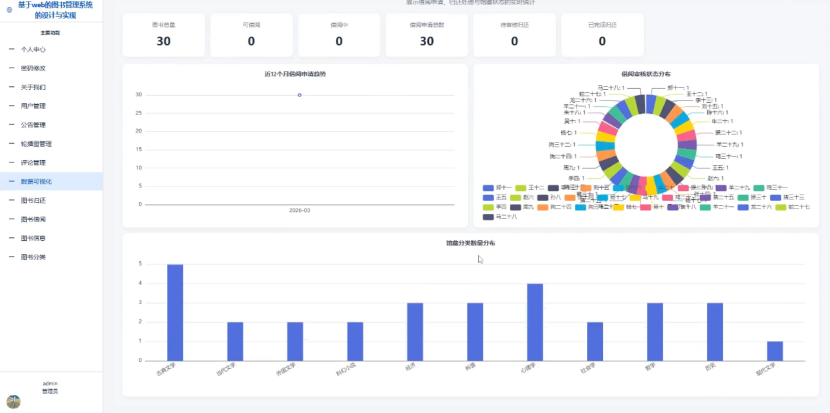Click the 借阅申请总数 card
The image size is (830, 413).
tap(427, 35)
